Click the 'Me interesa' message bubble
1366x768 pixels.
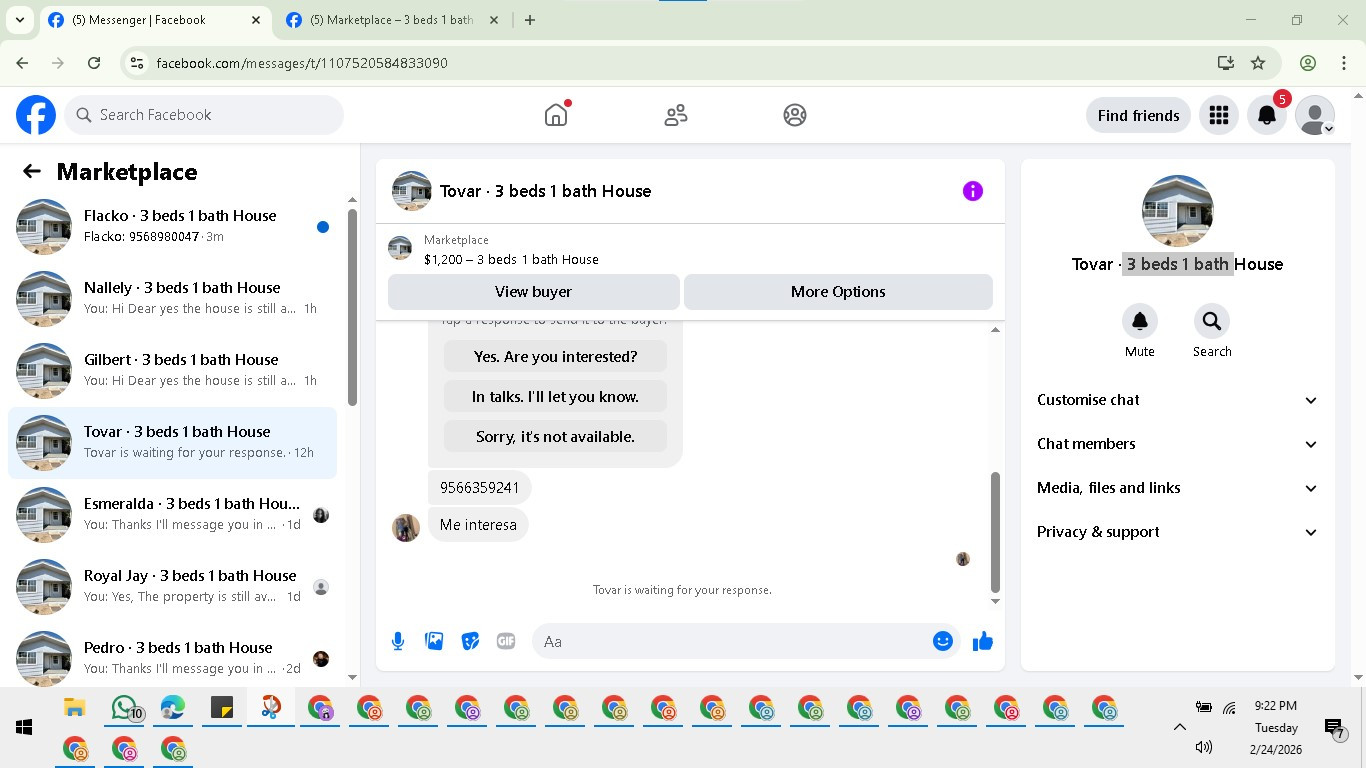tap(478, 525)
